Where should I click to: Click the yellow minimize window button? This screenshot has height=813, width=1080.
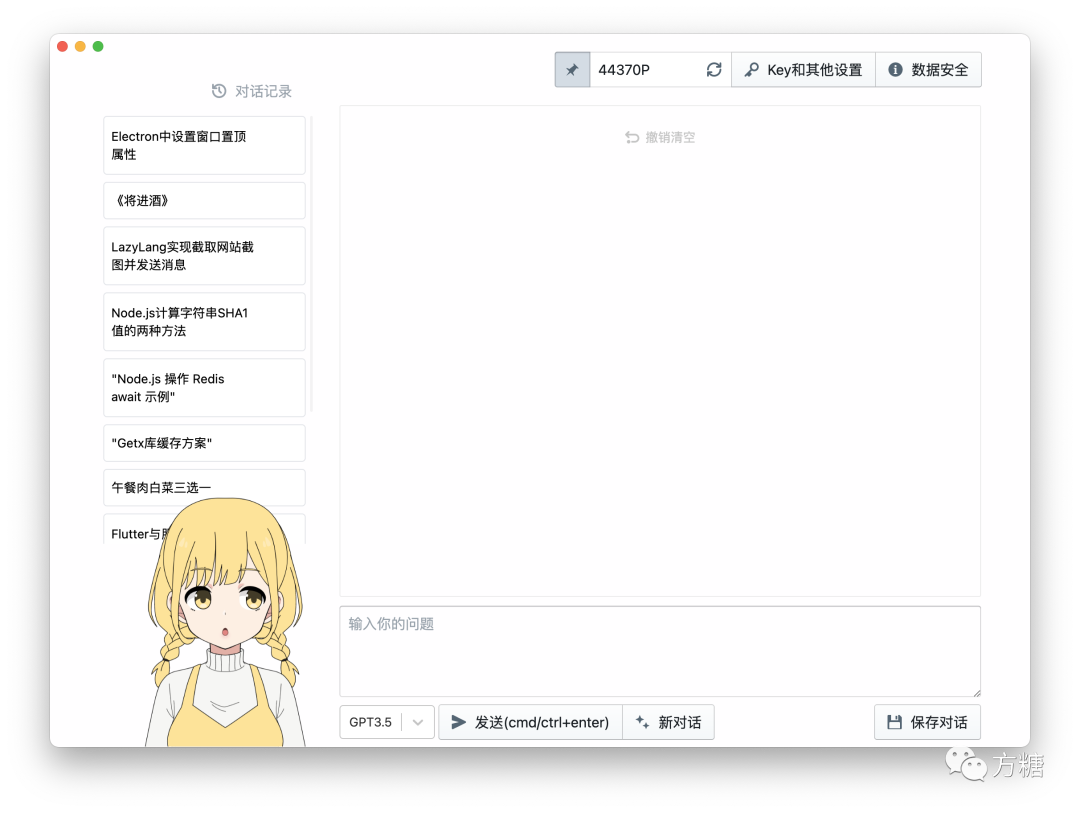point(80,46)
